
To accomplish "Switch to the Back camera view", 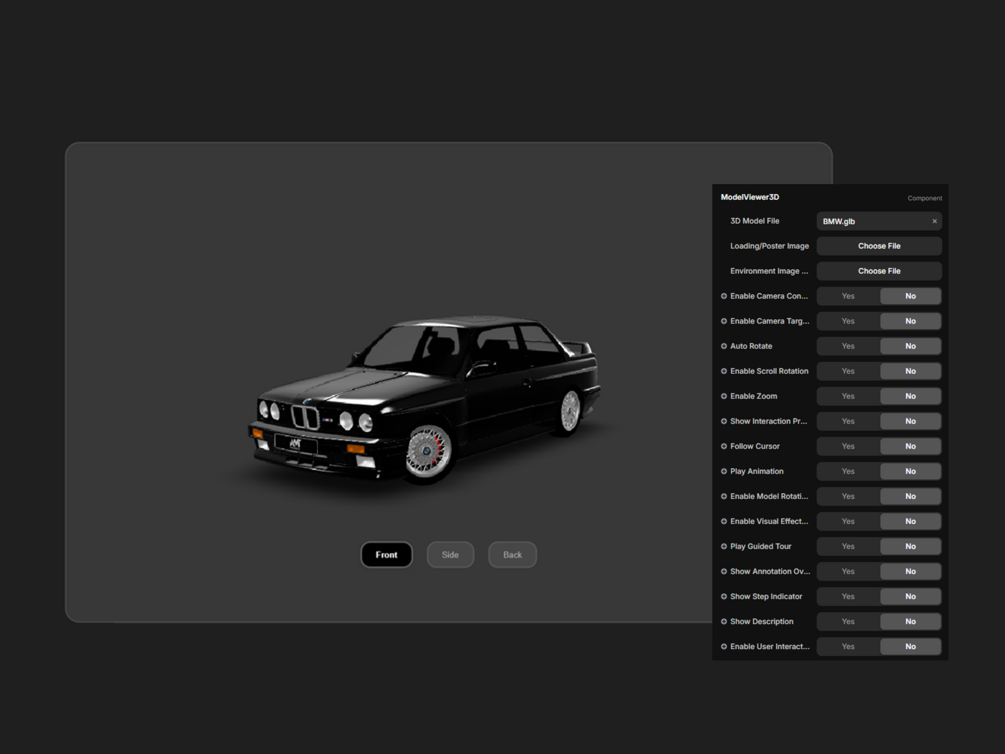I will (x=512, y=555).
